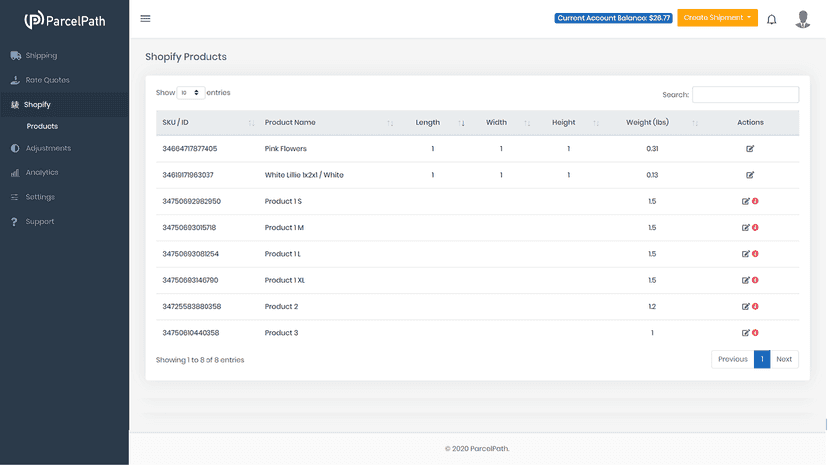The height and width of the screenshot is (466, 828).
Task: Edit the Pink Flowers product
Action: coord(750,148)
